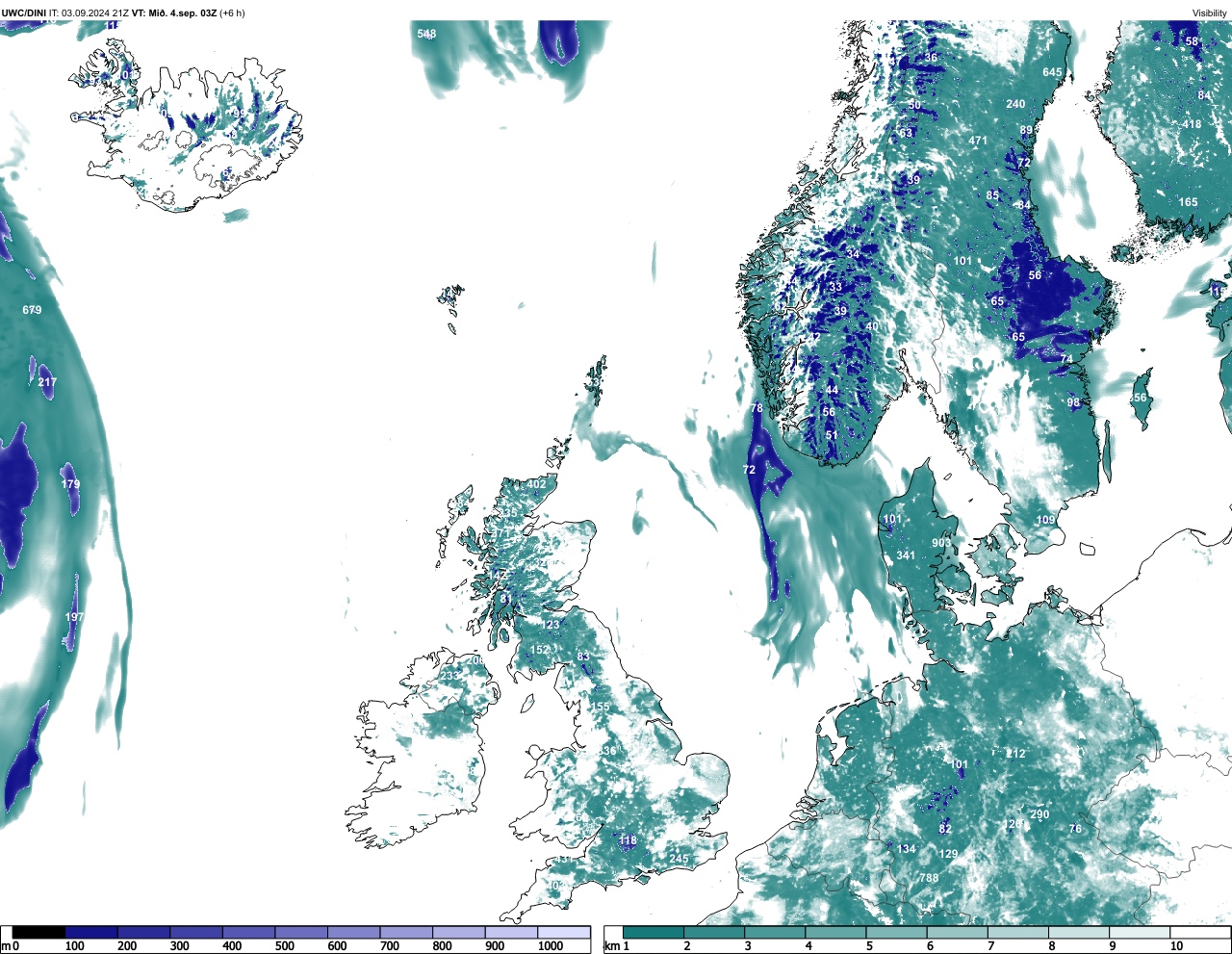Select the issue time '03.09.2024 21Z'

click(96, 13)
